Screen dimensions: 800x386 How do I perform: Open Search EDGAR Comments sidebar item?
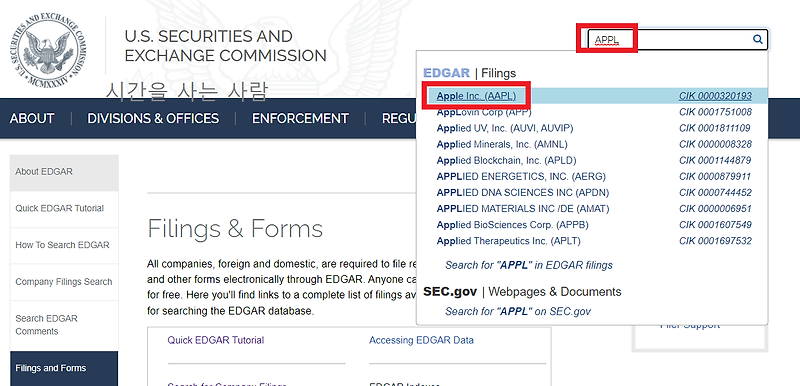[64, 325]
